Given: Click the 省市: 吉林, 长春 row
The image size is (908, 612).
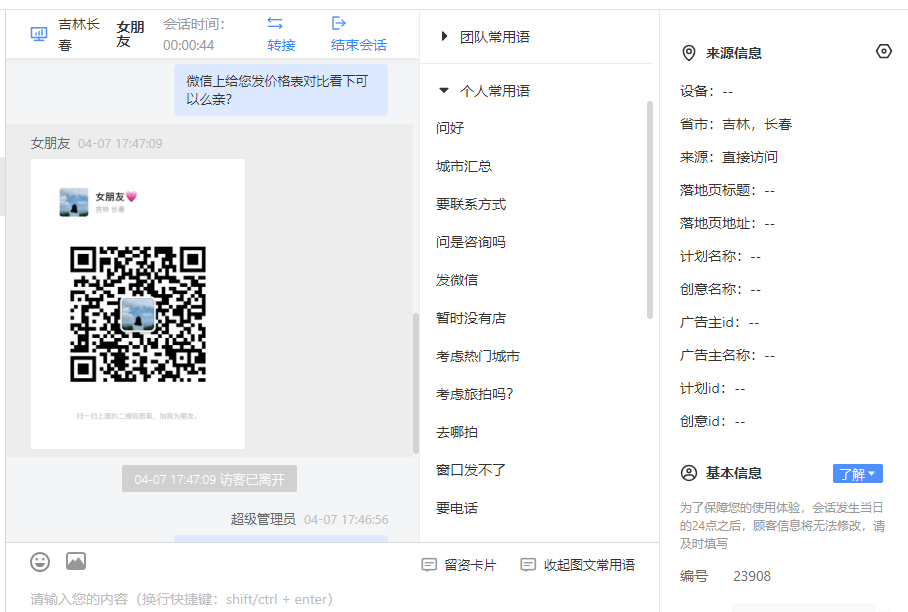Looking at the screenshot, I should (x=735, y=124).
